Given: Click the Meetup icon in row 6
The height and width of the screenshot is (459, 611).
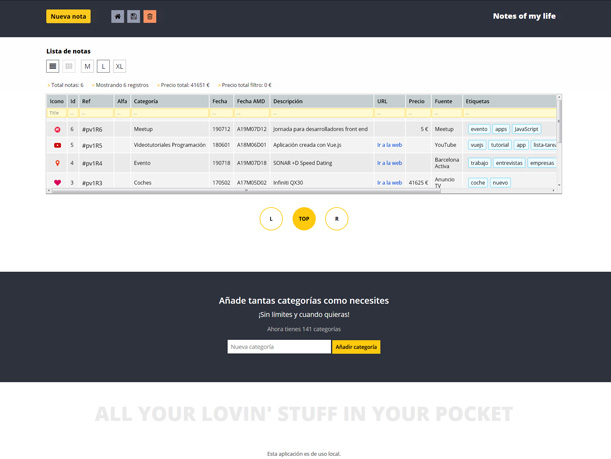Looking at the screenshot, I should pyautogui.click(x=57, y=129).
